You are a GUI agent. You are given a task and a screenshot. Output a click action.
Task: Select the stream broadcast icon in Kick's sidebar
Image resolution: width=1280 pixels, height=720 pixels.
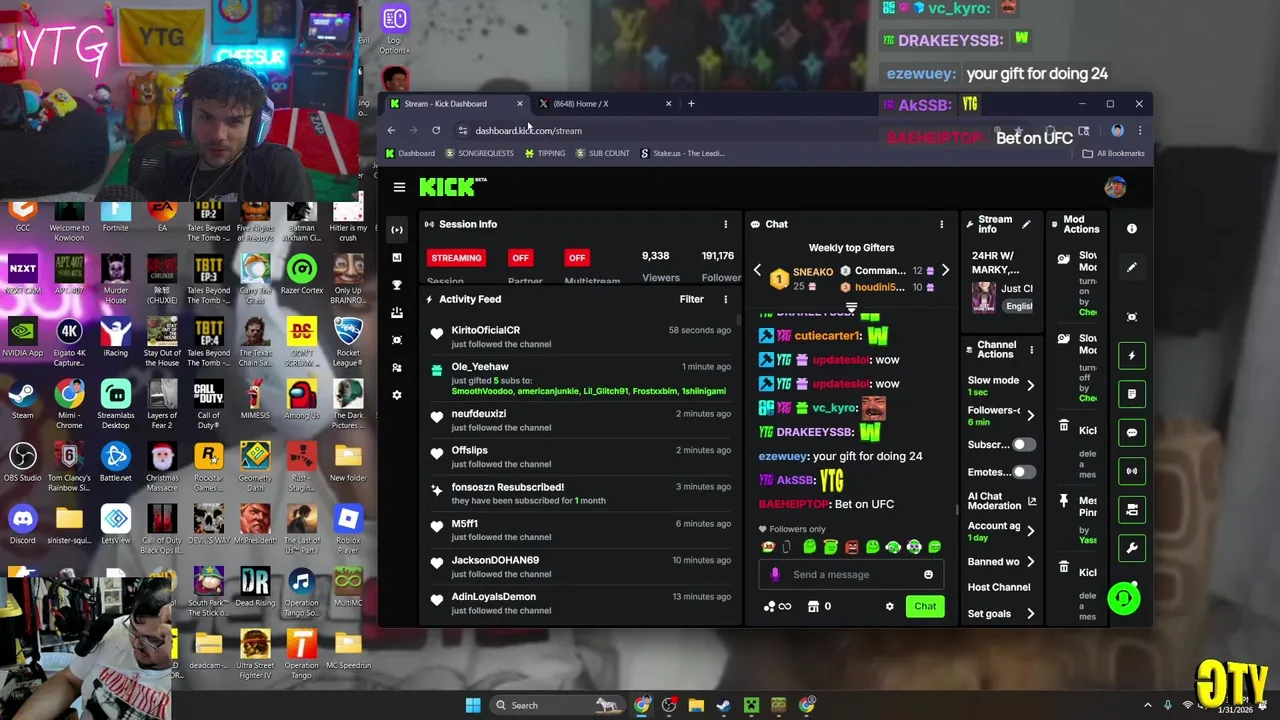[397, 229]
